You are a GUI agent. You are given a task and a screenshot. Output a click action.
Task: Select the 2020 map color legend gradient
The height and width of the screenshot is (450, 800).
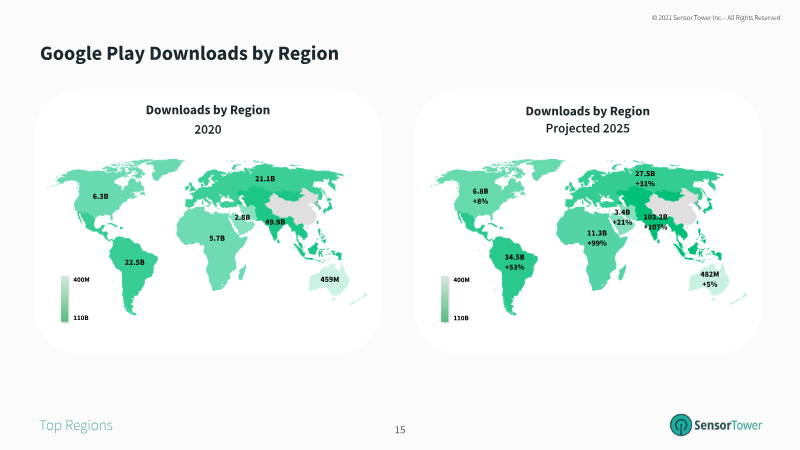(x=64, y=299)
